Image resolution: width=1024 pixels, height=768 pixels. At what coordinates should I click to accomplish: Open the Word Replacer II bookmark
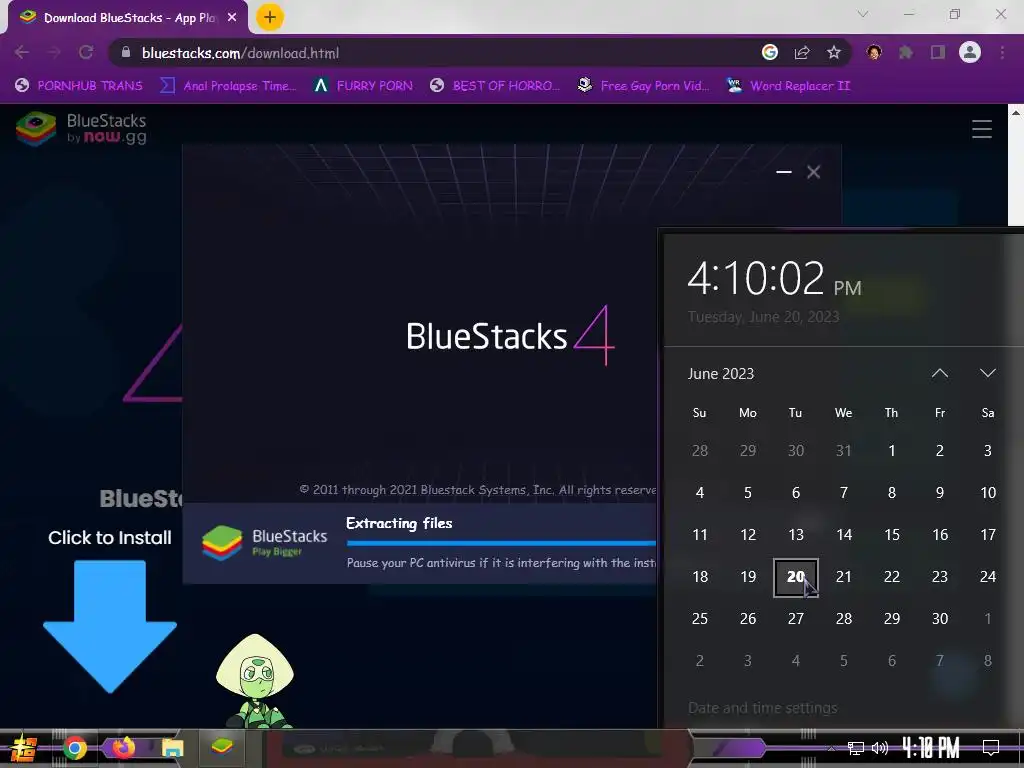point(788,86)
